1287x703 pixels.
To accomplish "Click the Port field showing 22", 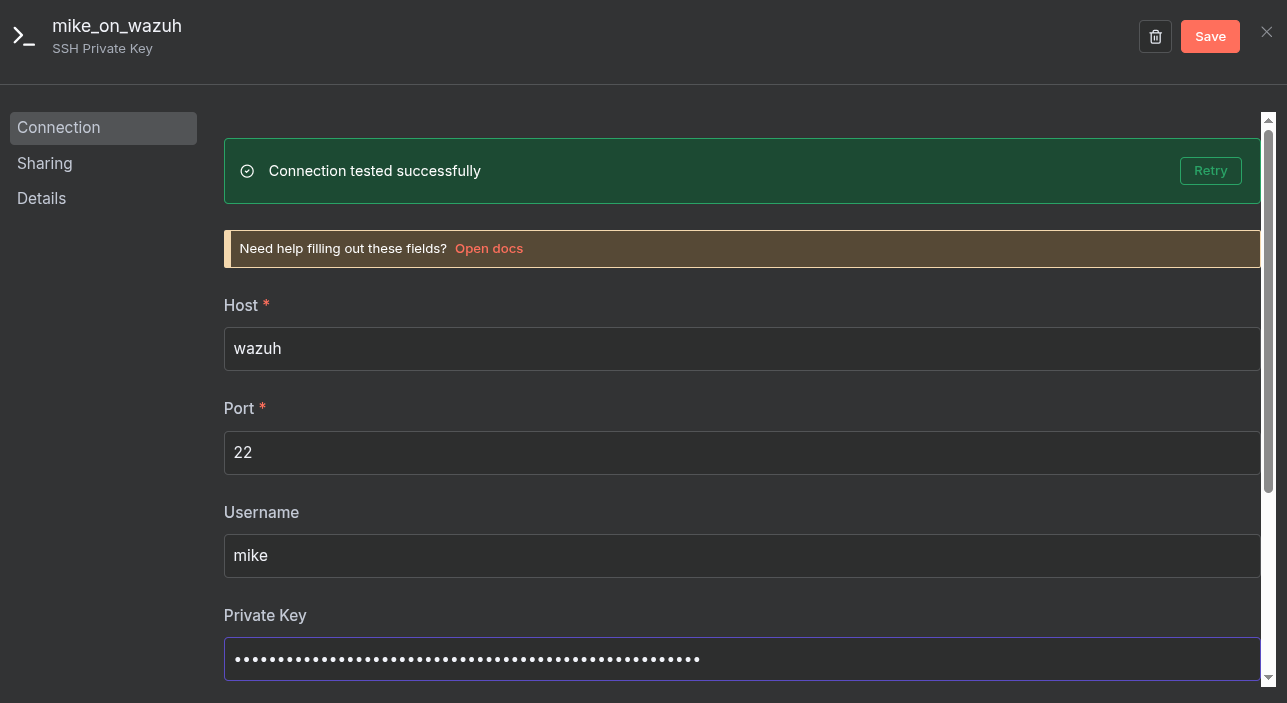I will click(x=741, y=453).
